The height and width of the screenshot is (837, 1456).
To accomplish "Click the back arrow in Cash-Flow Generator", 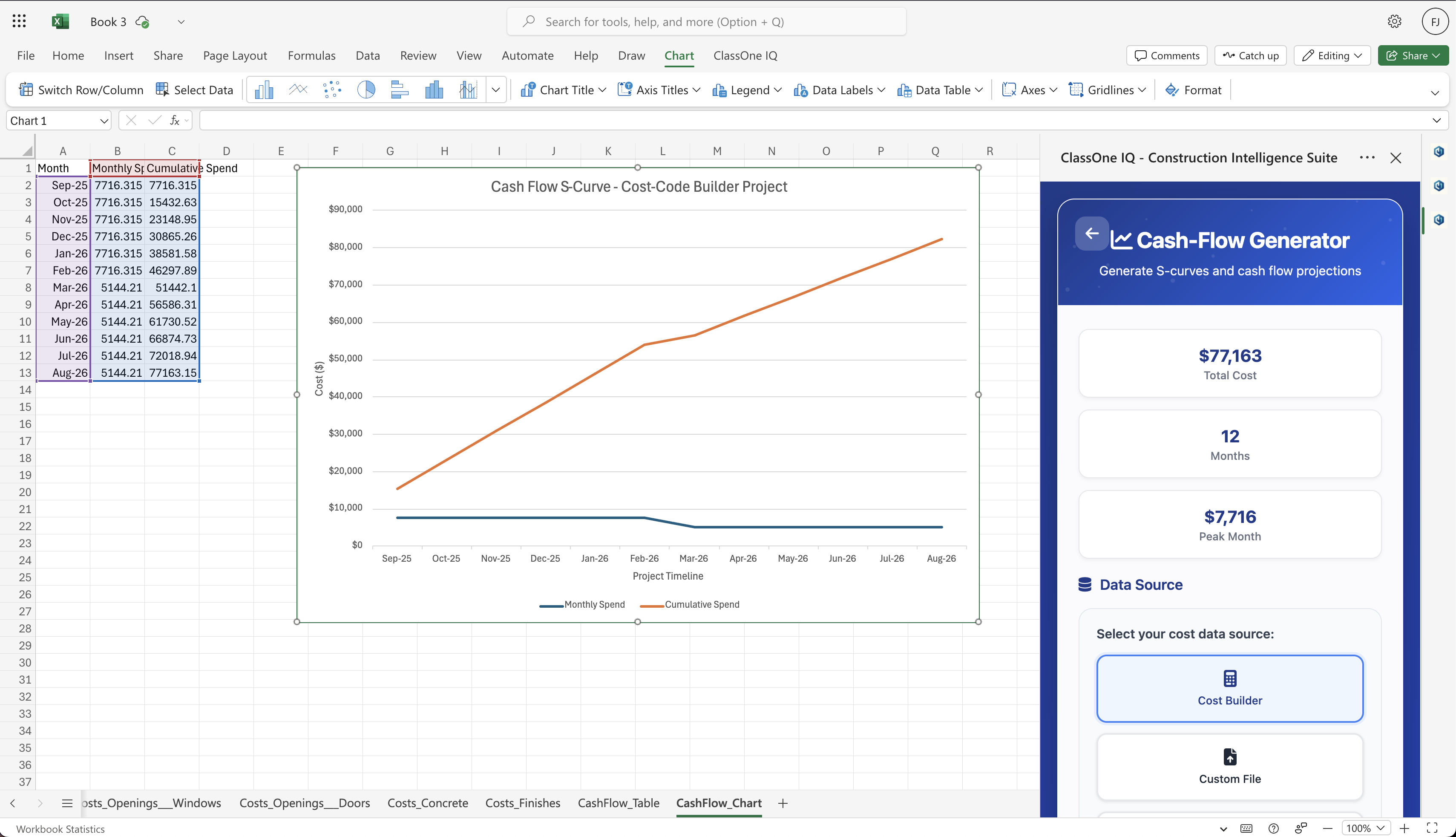I will [x=1092, y=234].
